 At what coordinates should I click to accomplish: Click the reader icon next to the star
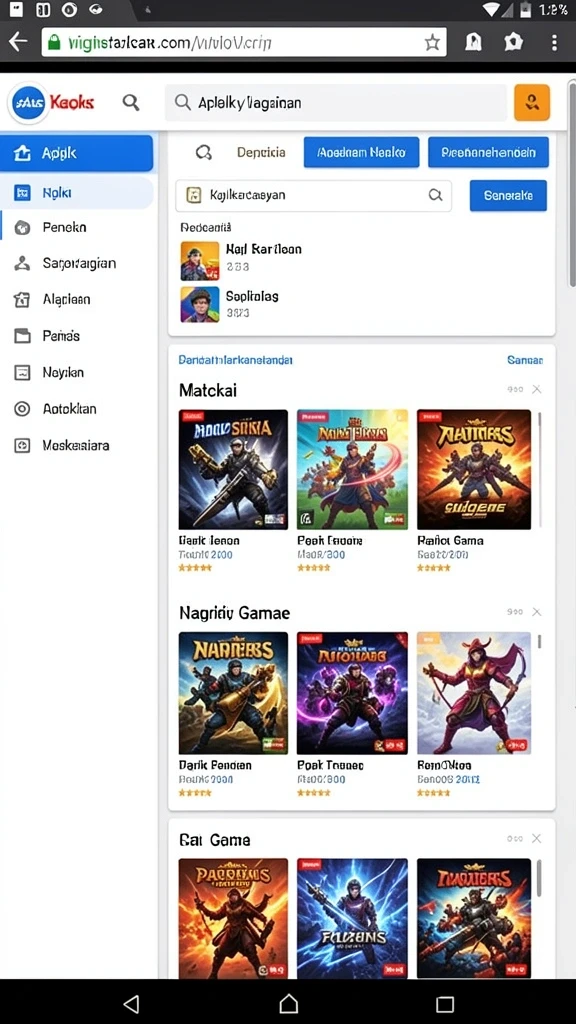click(x=473, y=42)
